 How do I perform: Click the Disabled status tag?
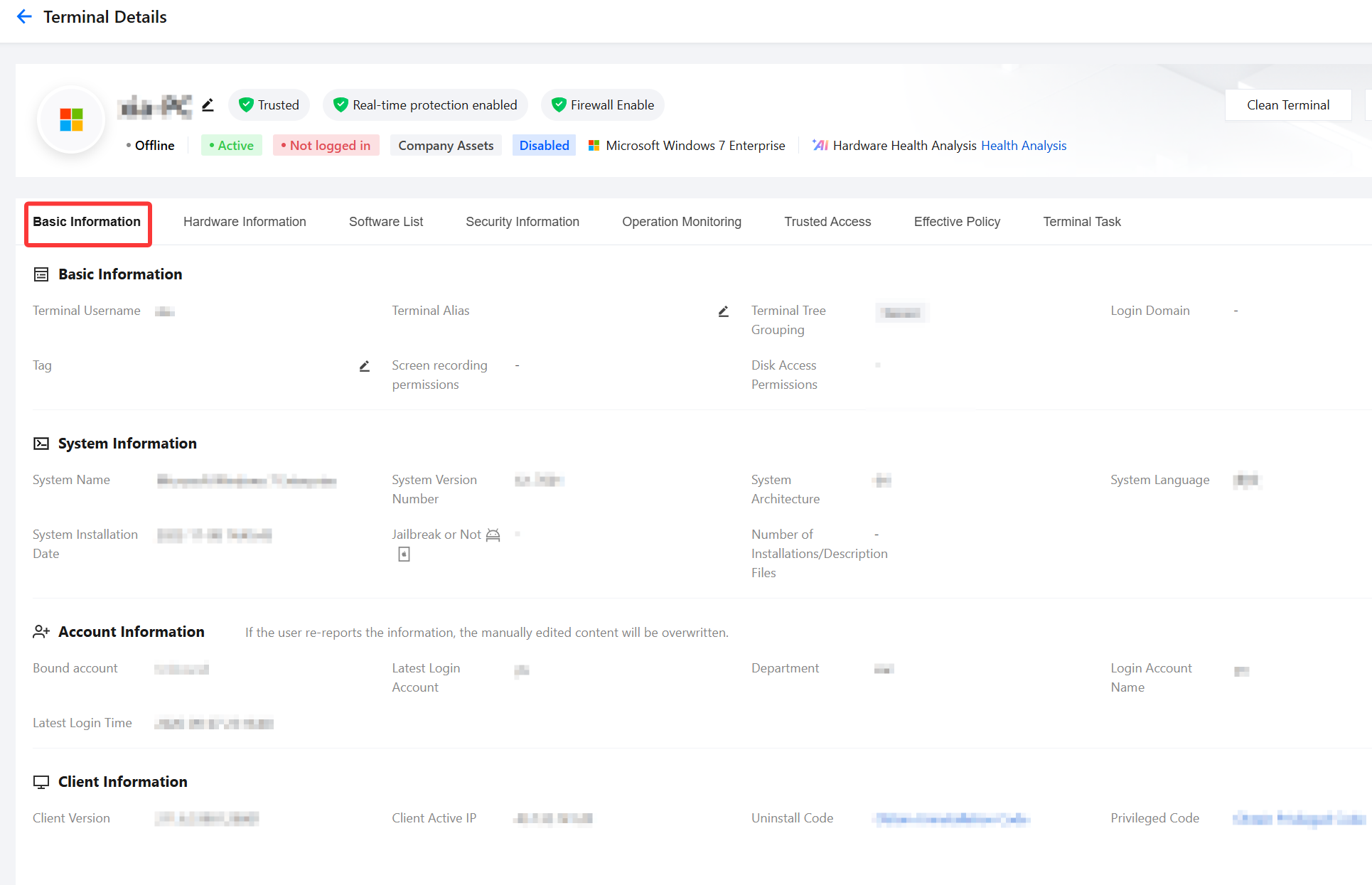544,146
